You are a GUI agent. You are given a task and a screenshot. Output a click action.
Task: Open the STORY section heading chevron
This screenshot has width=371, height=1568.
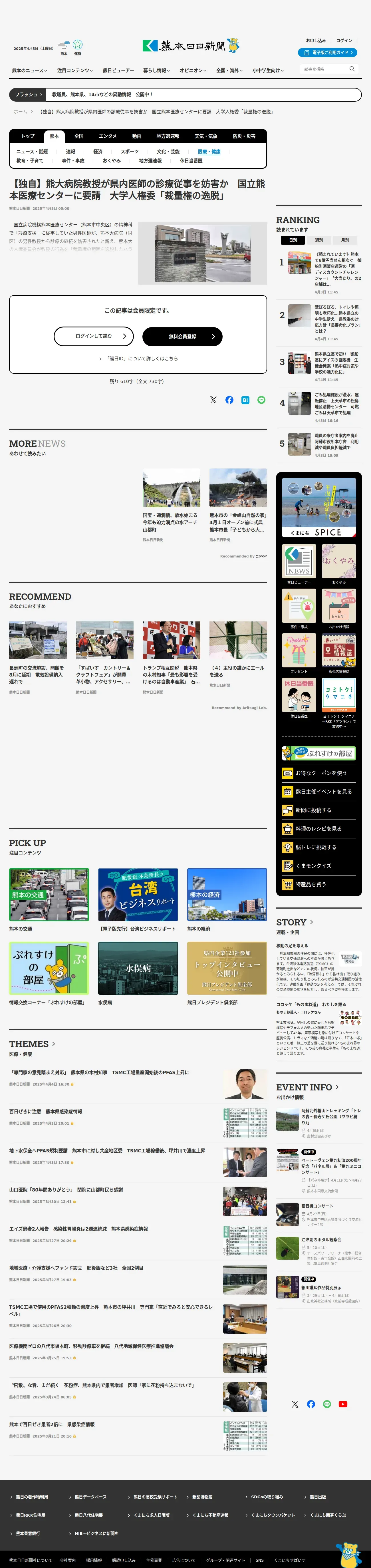pos(312,922)
